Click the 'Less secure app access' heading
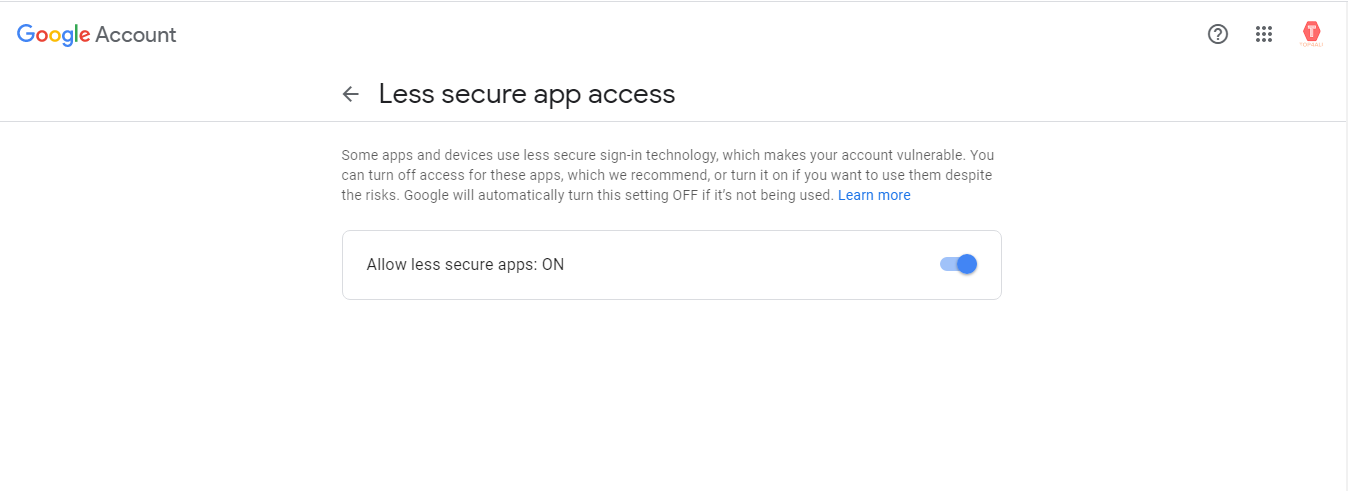This screenshot has width=1348, height=491. tap(527, 94)
